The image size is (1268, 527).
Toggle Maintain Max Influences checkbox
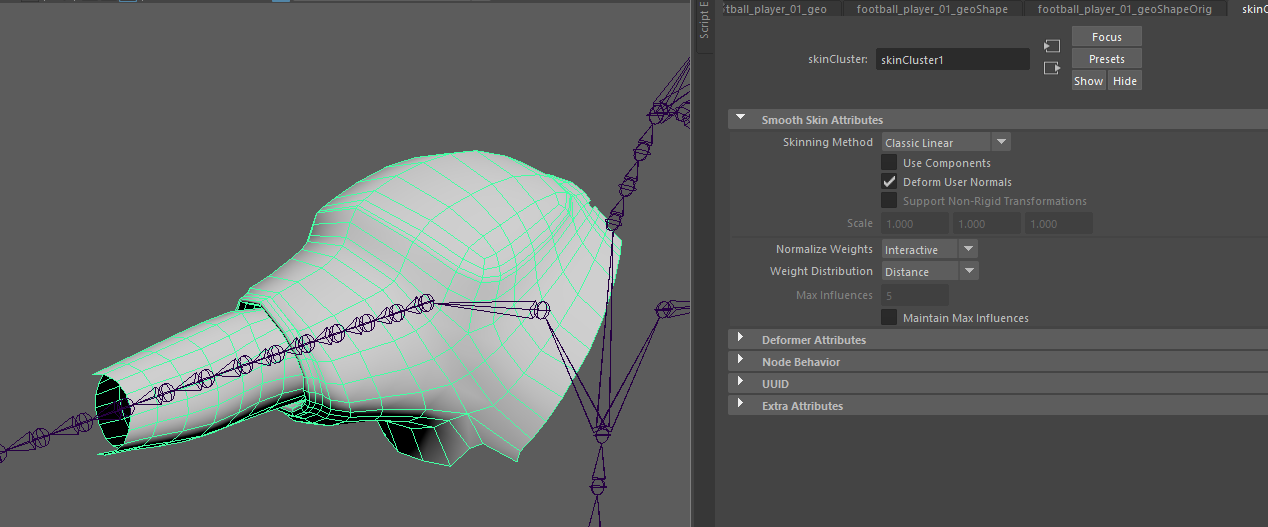(x=888, y=318)
